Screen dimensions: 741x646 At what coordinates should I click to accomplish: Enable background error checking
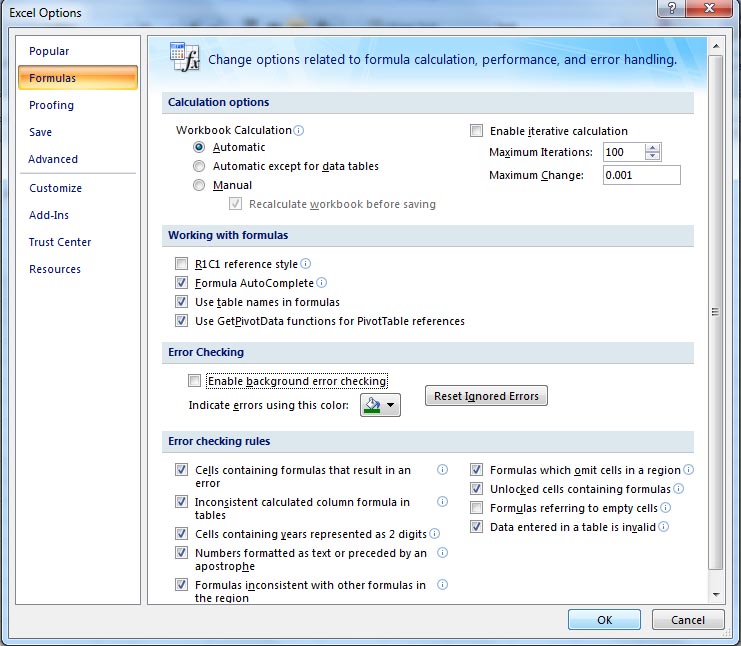coord(194,380)
